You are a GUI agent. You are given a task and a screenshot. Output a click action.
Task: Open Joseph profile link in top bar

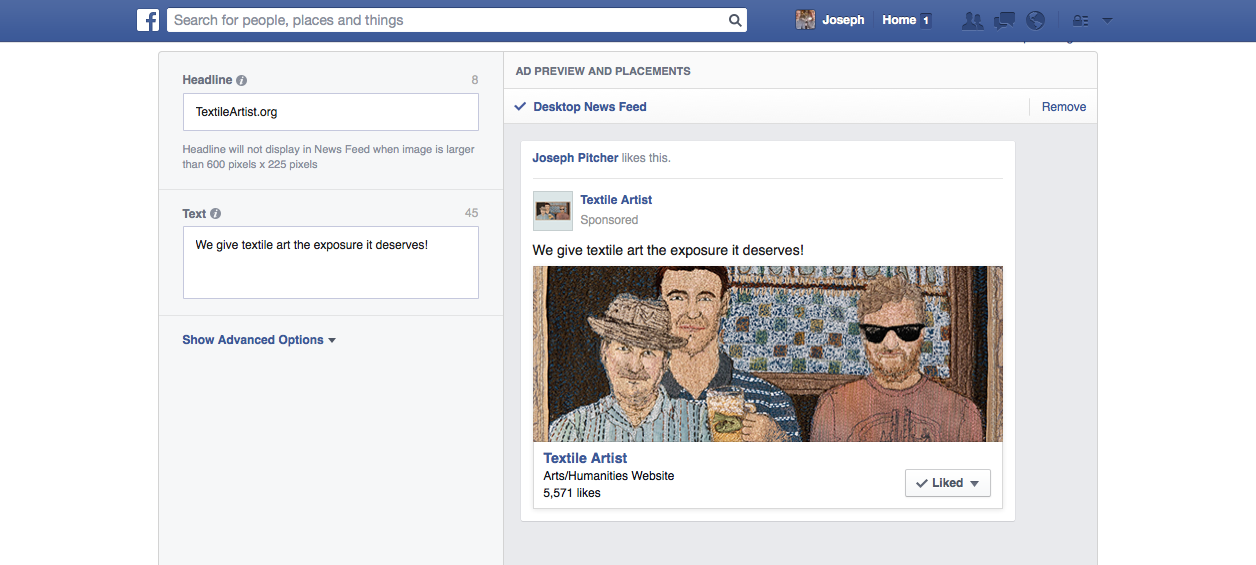(843, 20)
